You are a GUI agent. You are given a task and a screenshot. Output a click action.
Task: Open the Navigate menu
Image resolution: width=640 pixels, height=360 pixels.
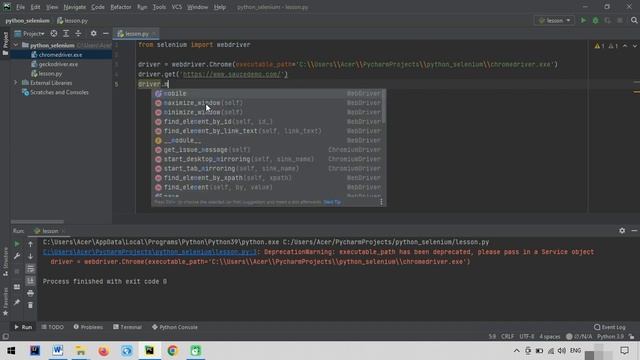click(x=75, y=7)
